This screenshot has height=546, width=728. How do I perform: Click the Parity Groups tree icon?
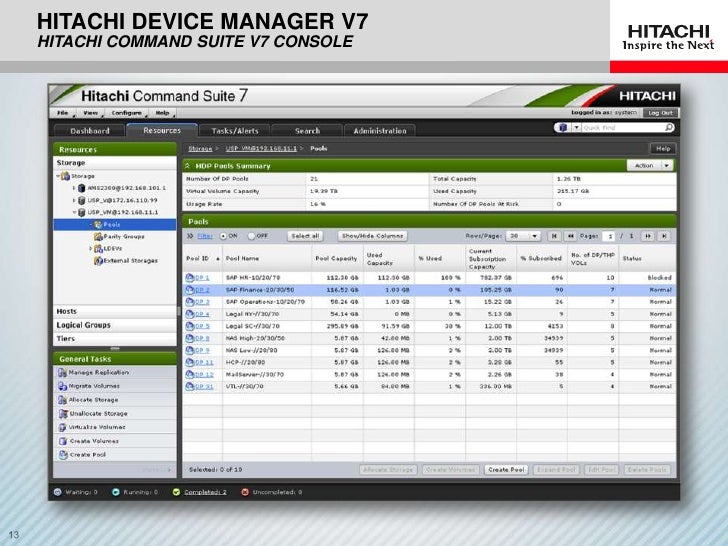tap(98, 236)
